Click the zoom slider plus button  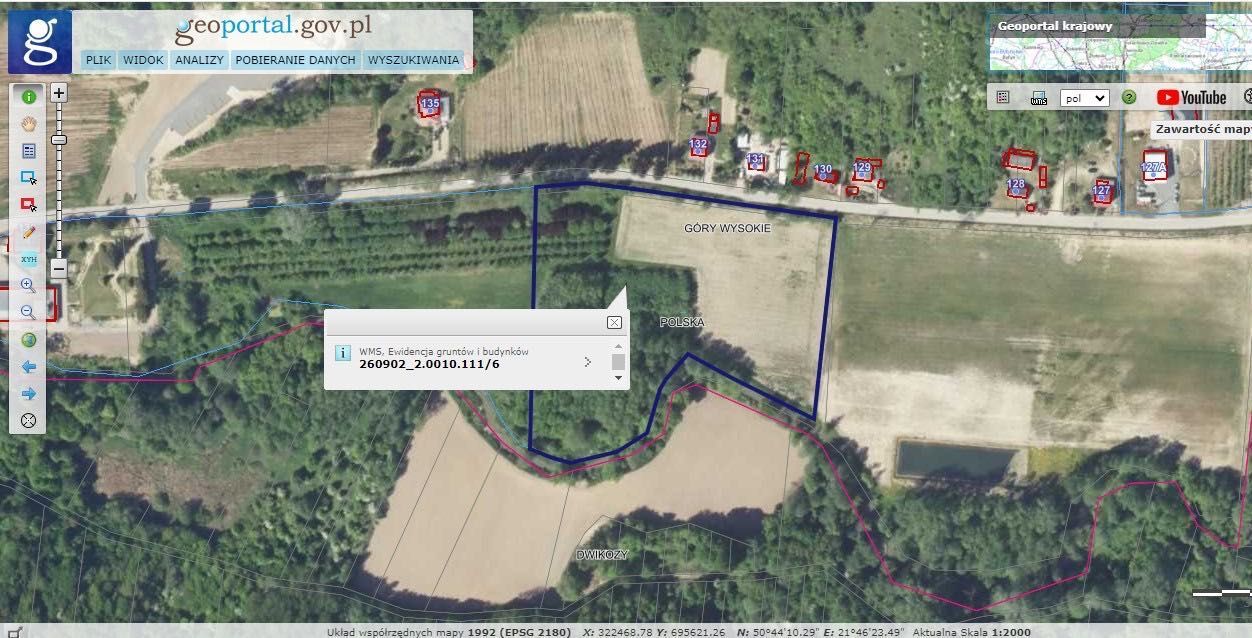(x=59, y=93)
